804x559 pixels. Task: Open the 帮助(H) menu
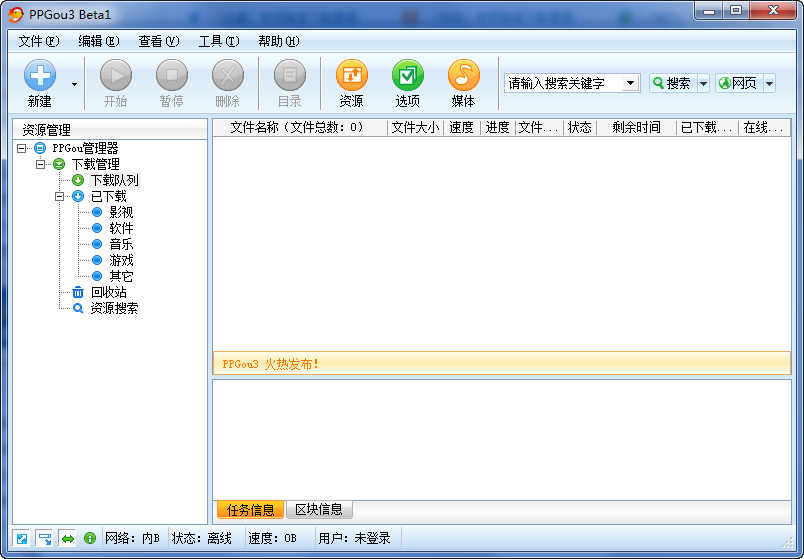278,41
